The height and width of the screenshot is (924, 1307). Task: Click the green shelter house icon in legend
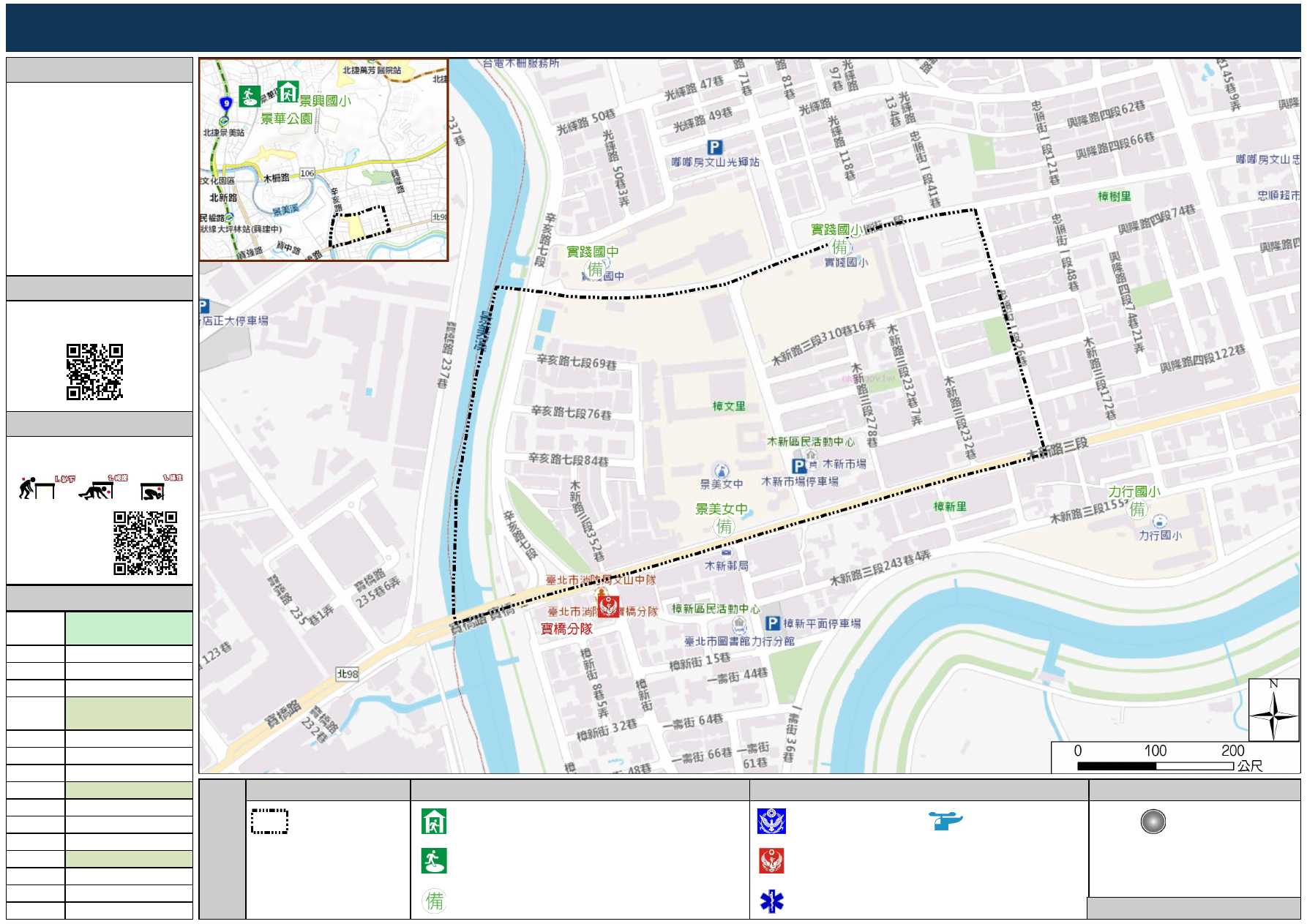click(434, 822)
